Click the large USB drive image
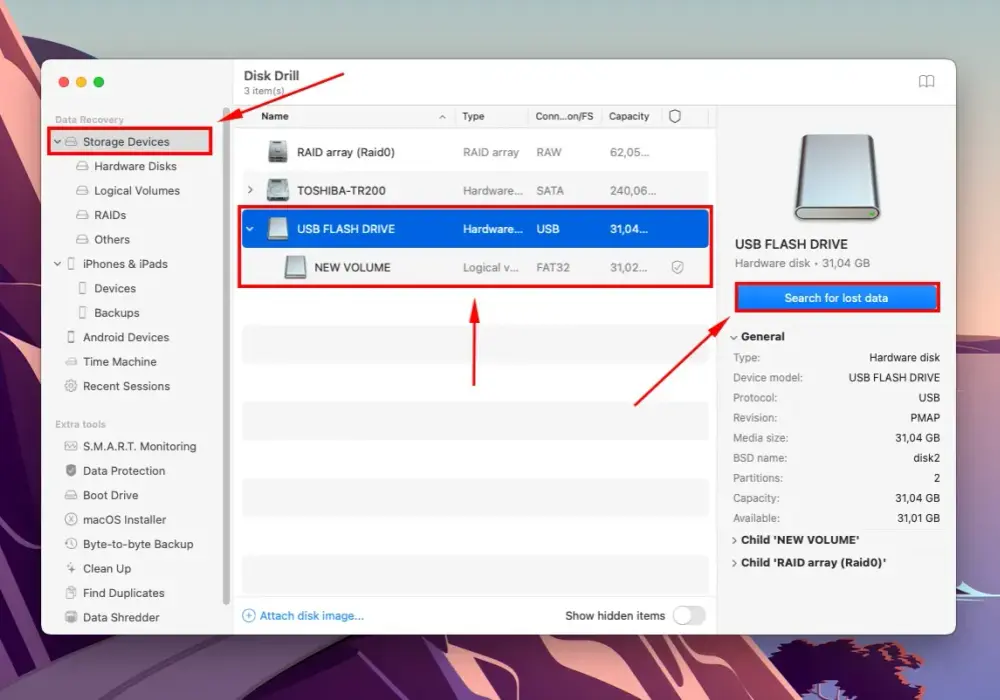1000x700 pixels. pyautogui.click(x=837, y=177)
